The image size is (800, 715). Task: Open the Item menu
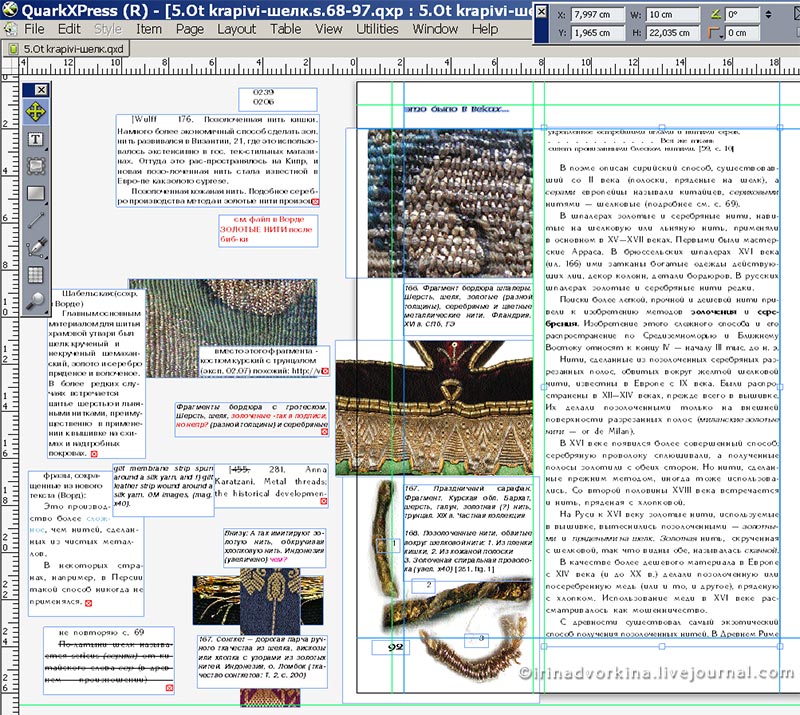(148, 29)
